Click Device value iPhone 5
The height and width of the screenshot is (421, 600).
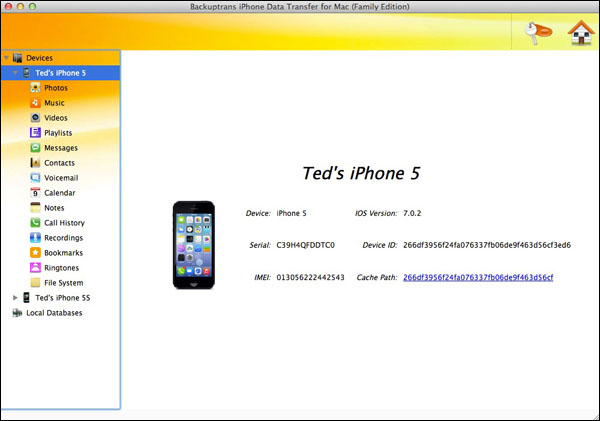click(x=292, y=213)
